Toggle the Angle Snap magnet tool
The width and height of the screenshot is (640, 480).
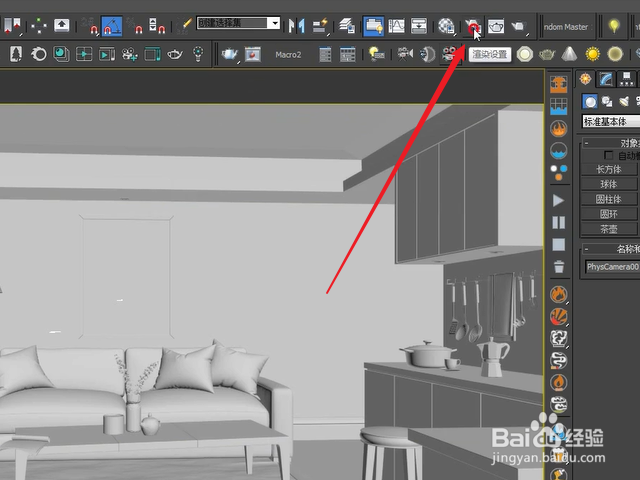coord(111,26)
